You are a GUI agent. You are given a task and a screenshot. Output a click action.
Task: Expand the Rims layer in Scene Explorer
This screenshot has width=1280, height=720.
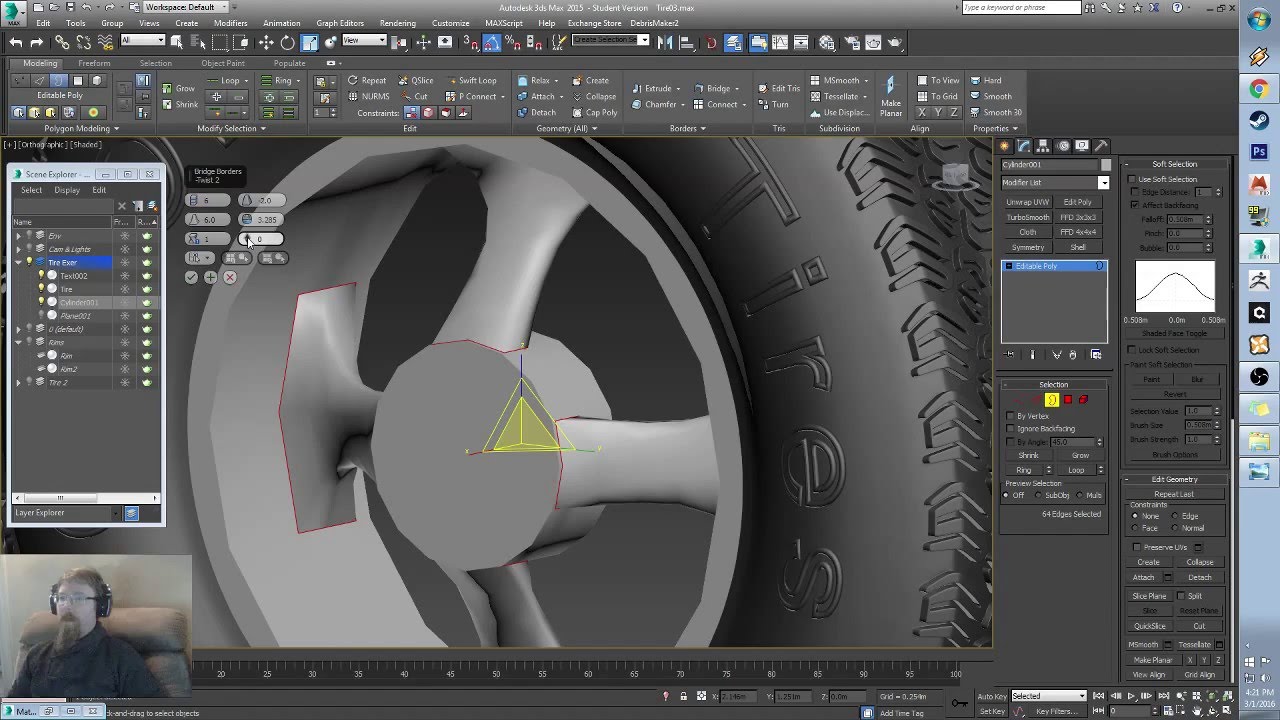point(18,342)
